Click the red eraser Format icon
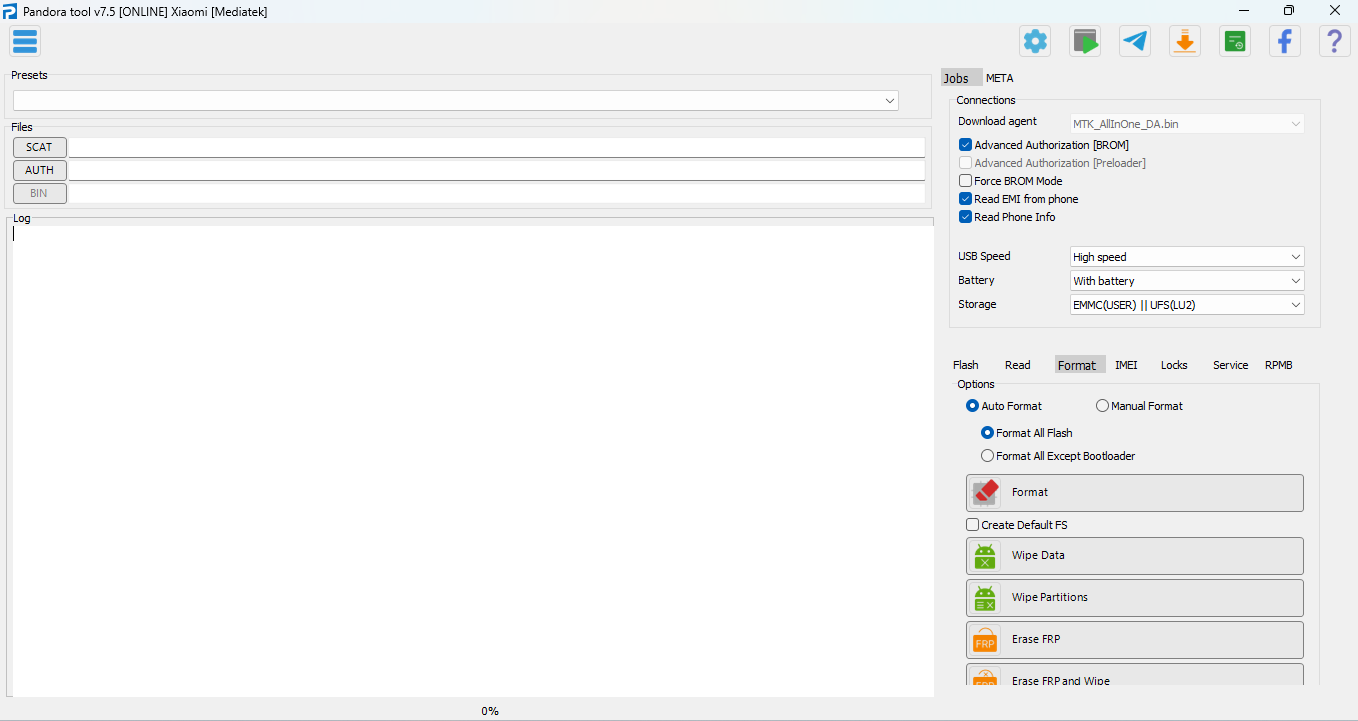1358x721 pixels. click(x=986, y=492)
